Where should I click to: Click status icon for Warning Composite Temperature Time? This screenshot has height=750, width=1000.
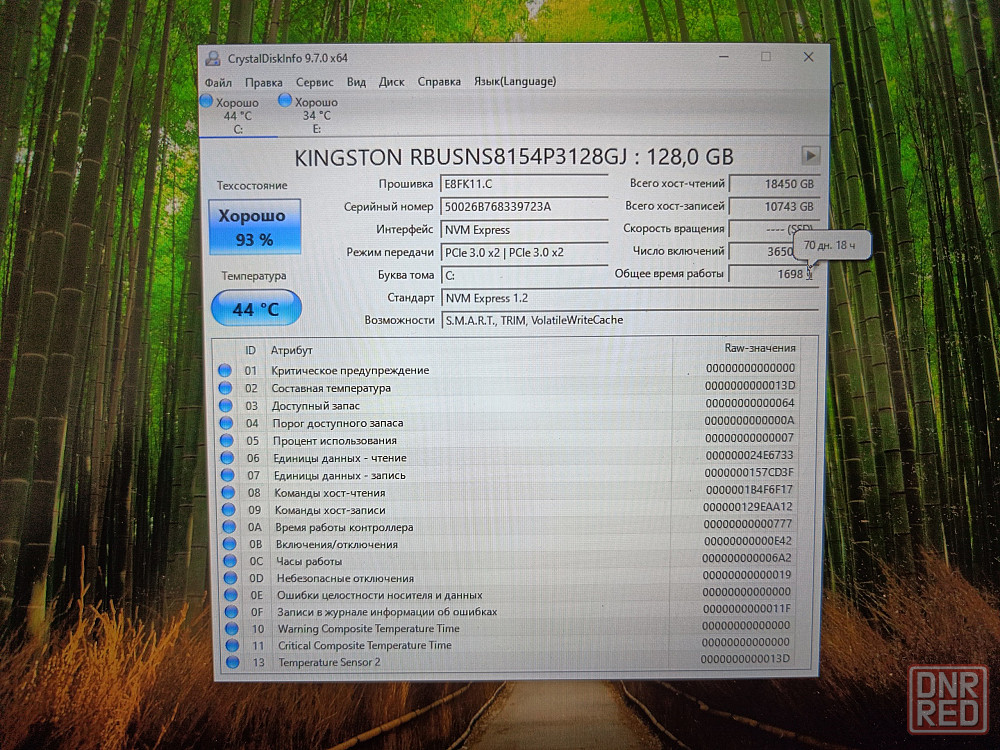232,628
